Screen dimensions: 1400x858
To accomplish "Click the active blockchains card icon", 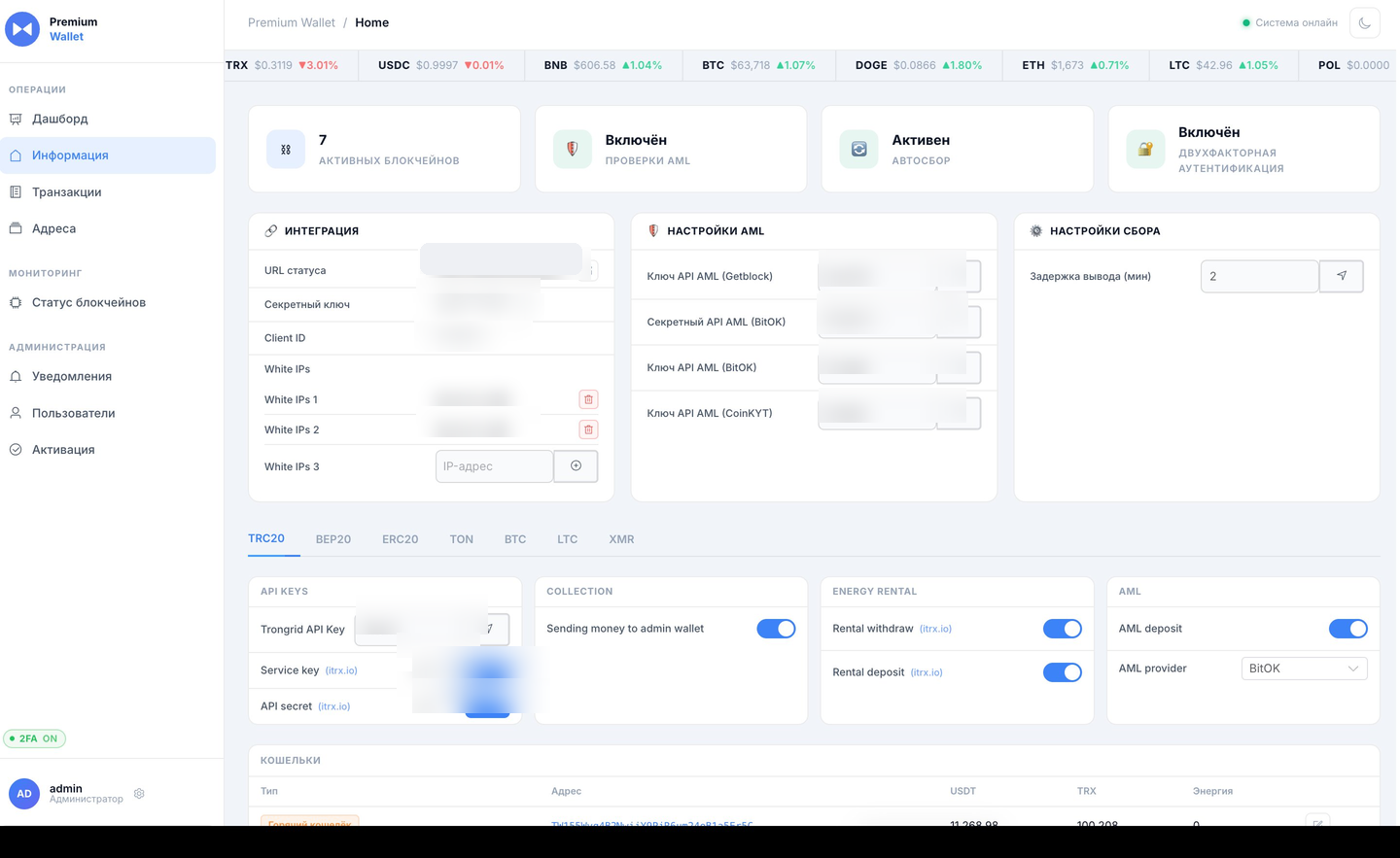I will [286, 150].
